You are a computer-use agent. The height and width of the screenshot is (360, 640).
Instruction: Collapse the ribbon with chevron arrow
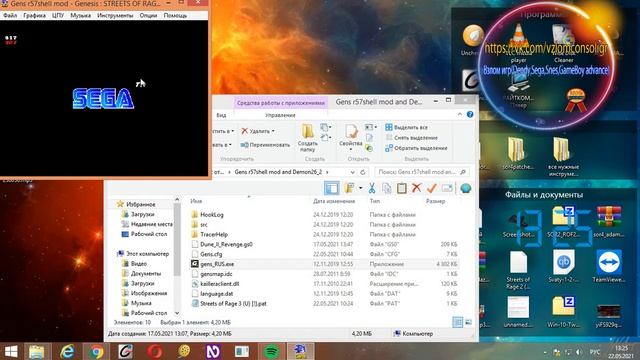click(x=460, y=114)
